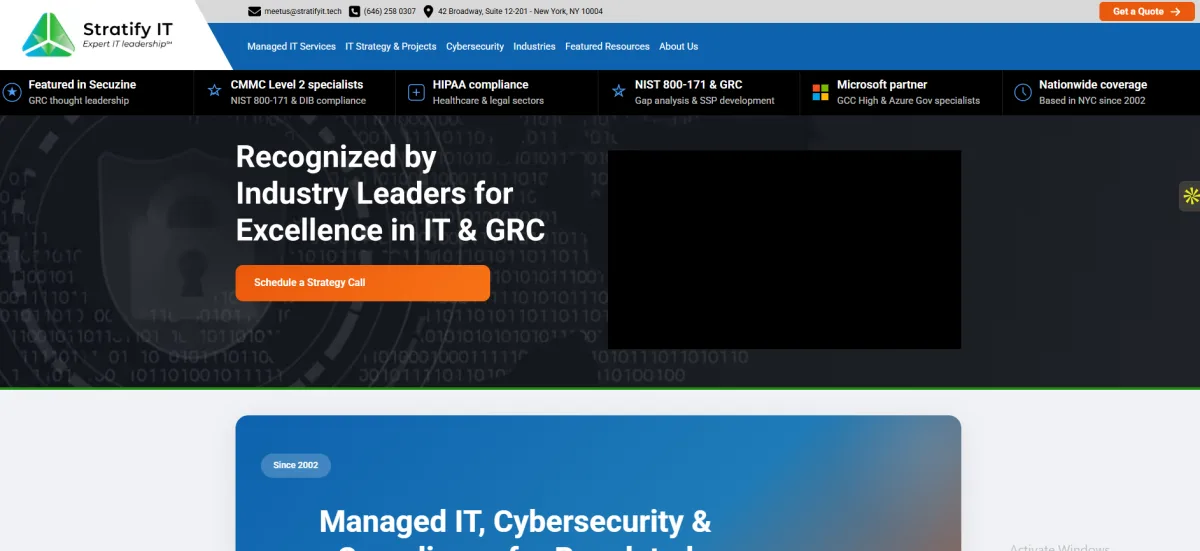
Task: Click the Featured in Secuzine heading
Action: click(x=82, y=85)
